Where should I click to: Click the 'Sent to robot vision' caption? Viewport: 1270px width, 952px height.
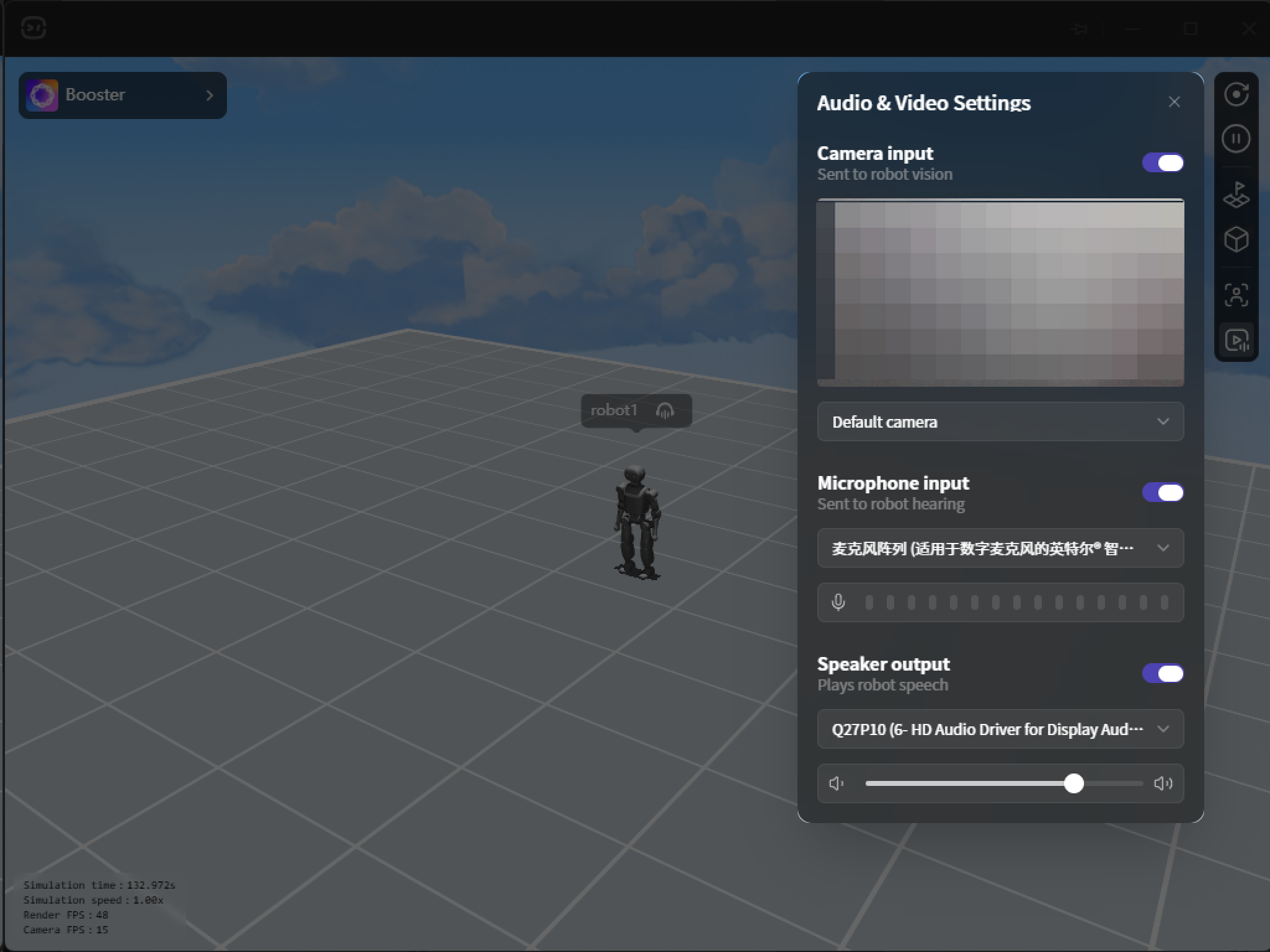(885, 174)
